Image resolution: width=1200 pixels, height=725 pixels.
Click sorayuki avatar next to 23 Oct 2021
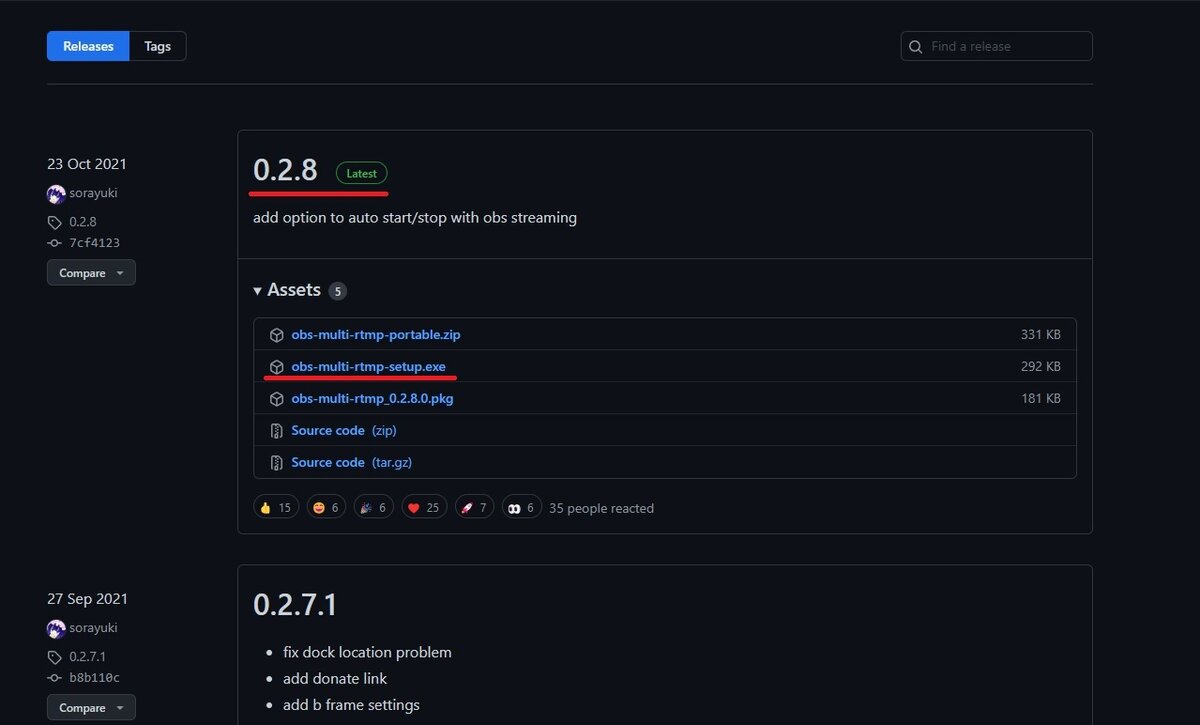pyautogui.click(x=56, y=194)
